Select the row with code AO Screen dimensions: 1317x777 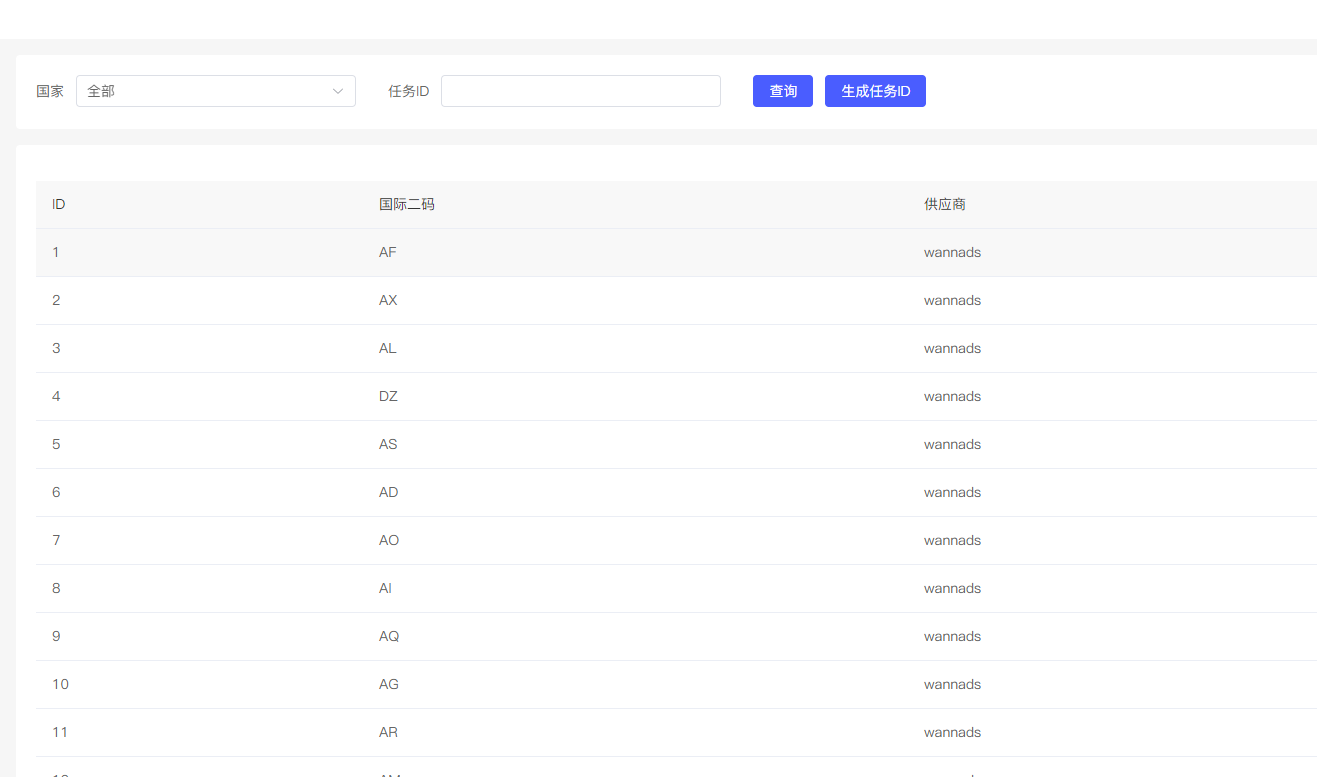click(x=388, y=540)
